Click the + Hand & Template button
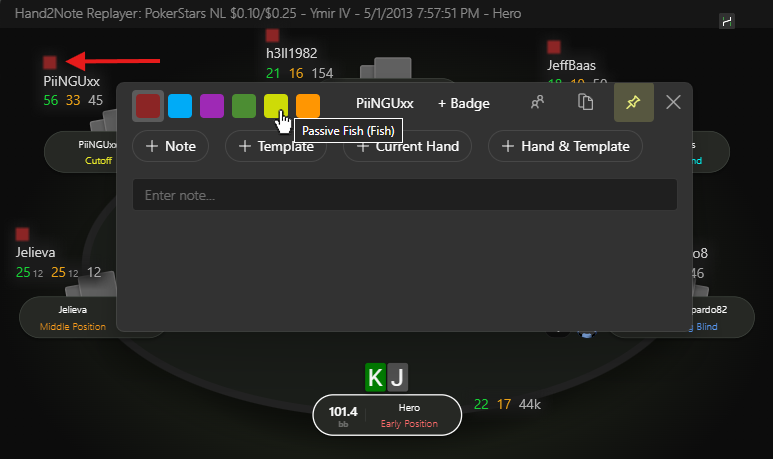This screenshot has width=773, height=459. point(565,146)
